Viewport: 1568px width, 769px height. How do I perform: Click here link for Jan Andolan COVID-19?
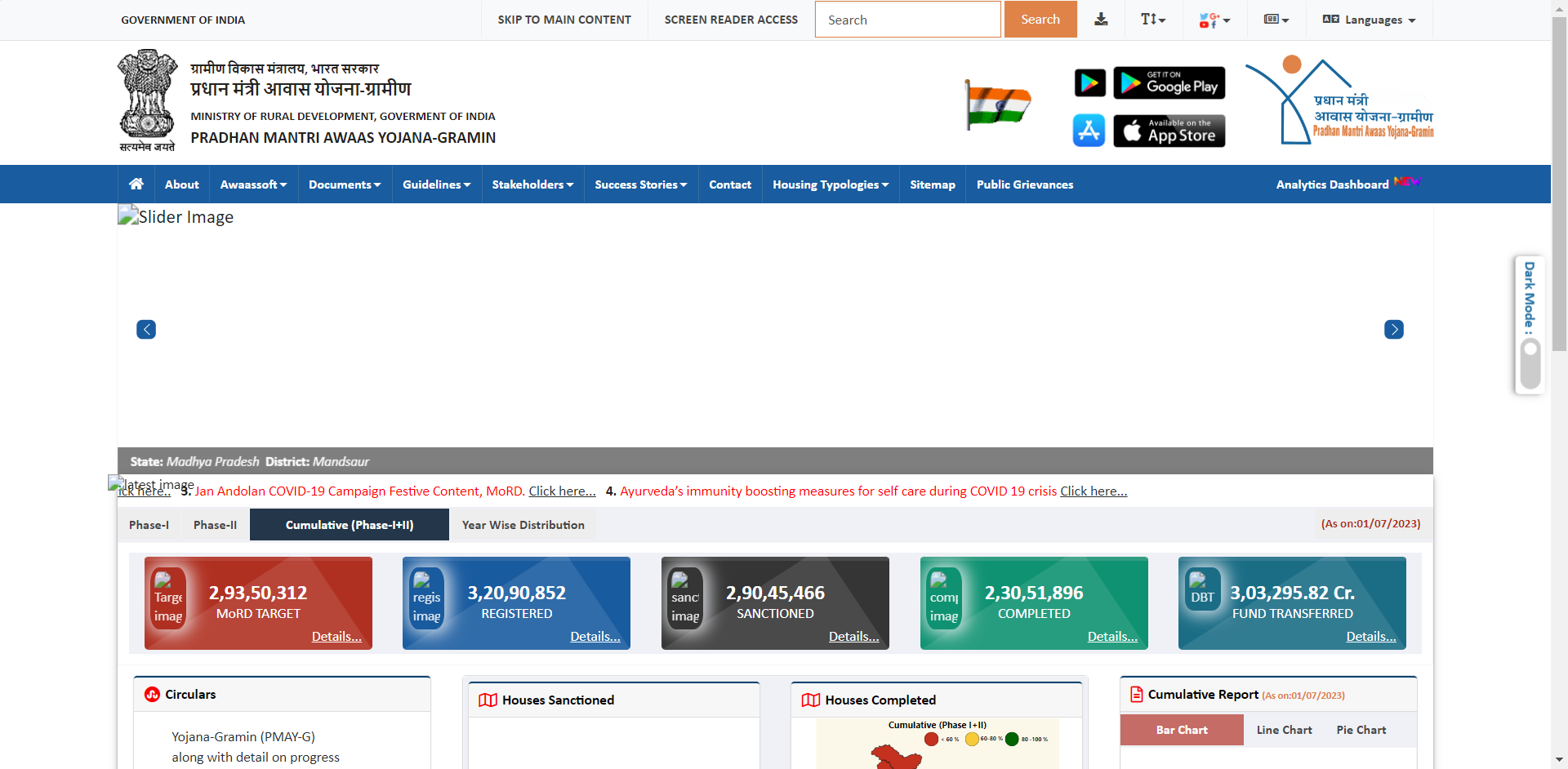pyautogui.click(x=562, y=491)
